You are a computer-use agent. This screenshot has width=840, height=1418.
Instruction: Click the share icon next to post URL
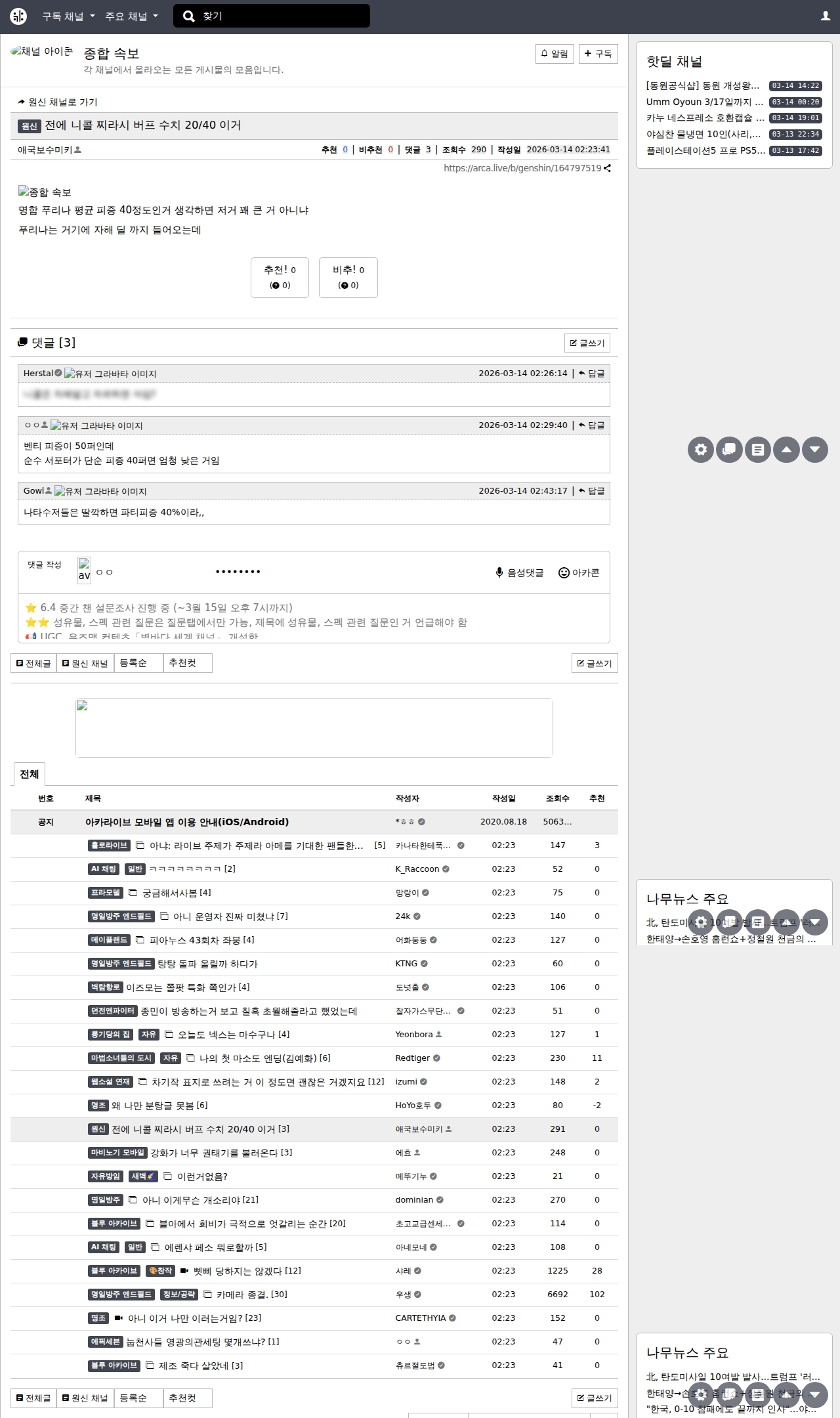coord(608,168)
